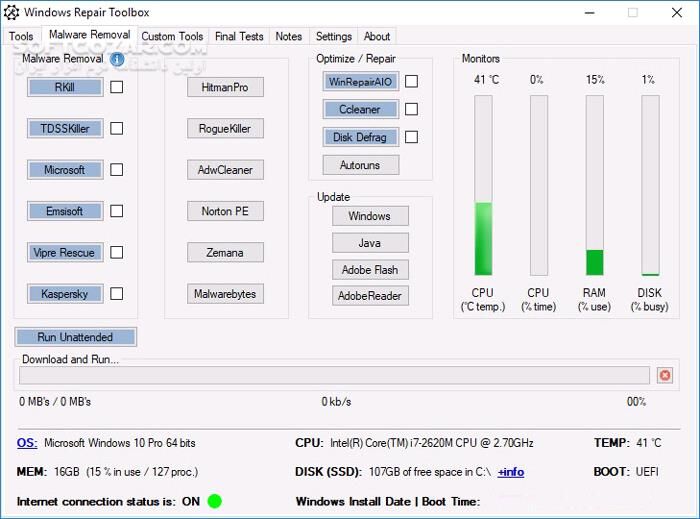The width and height of the screenshot is (700, 519).
Task: Click the CPU temperature monitor bar
Action: pos(483,185)
